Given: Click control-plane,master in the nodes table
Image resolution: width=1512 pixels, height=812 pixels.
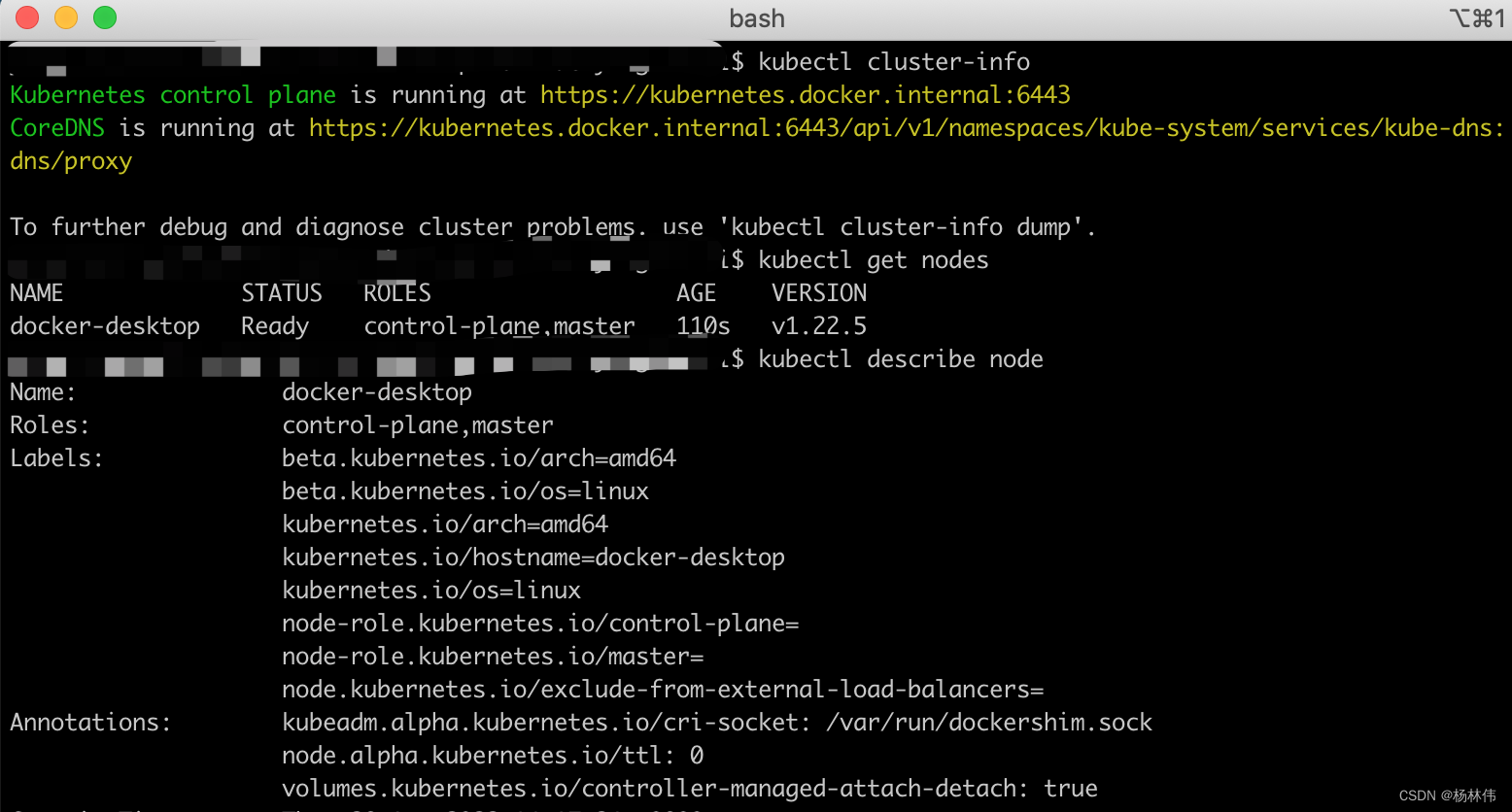Looking at the screenshot, I should (x=499, y=326).
